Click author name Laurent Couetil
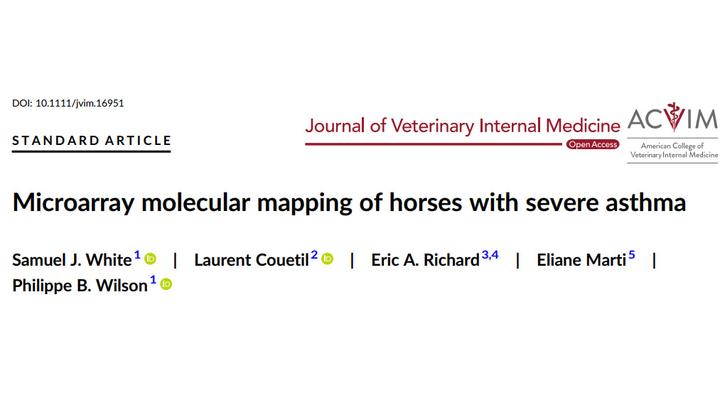 (251, 260)
